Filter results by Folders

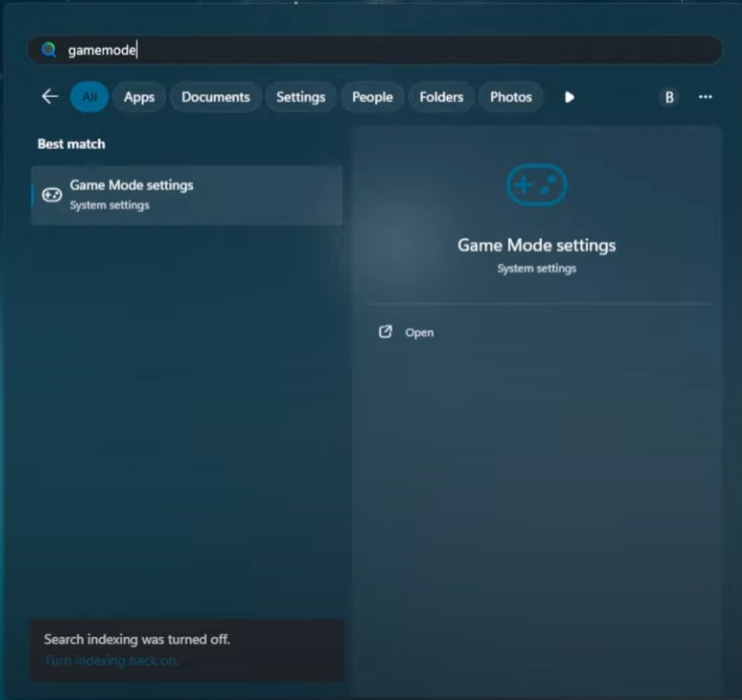441,97
